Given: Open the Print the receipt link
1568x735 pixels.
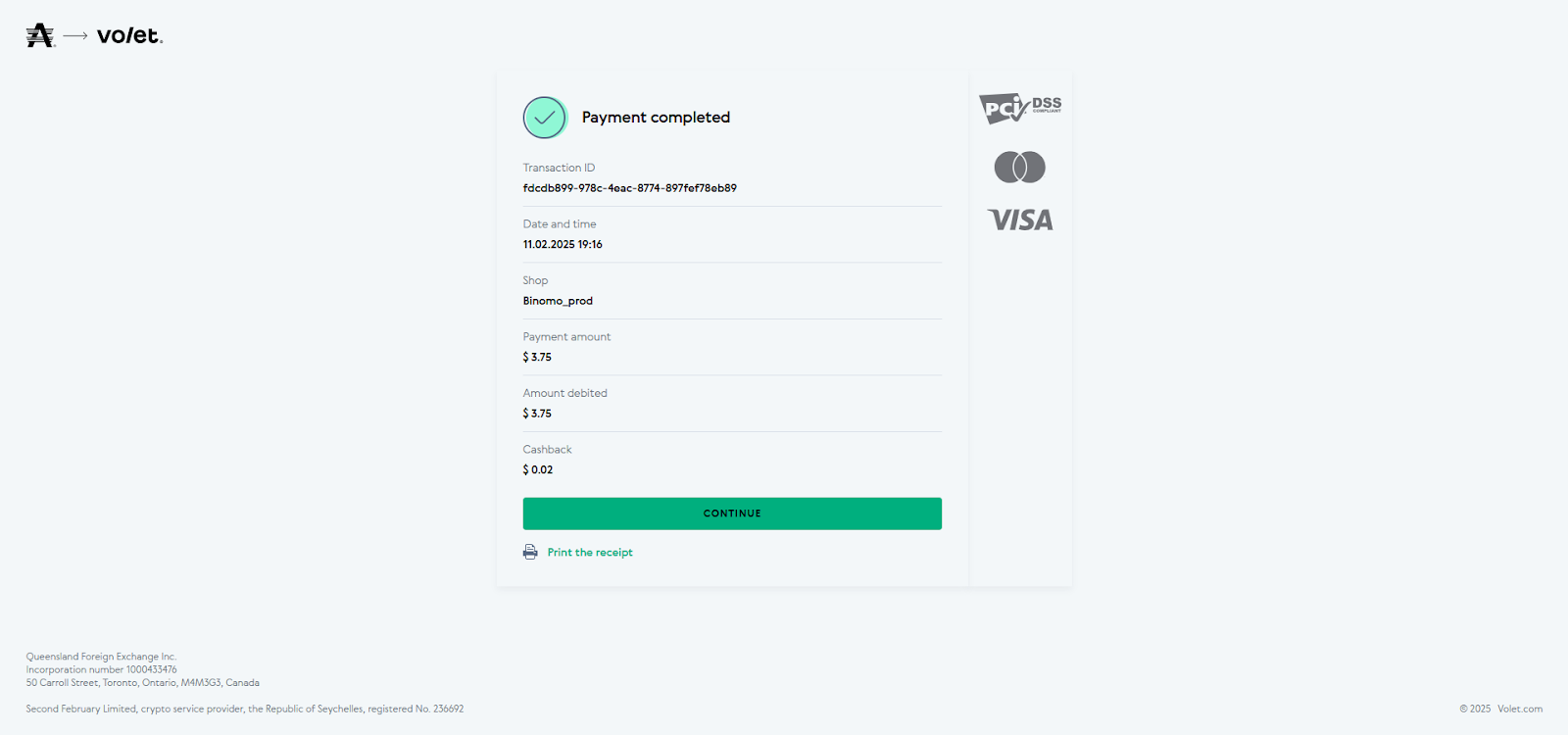Looking at the screenshot, I should tap(590, 553).
